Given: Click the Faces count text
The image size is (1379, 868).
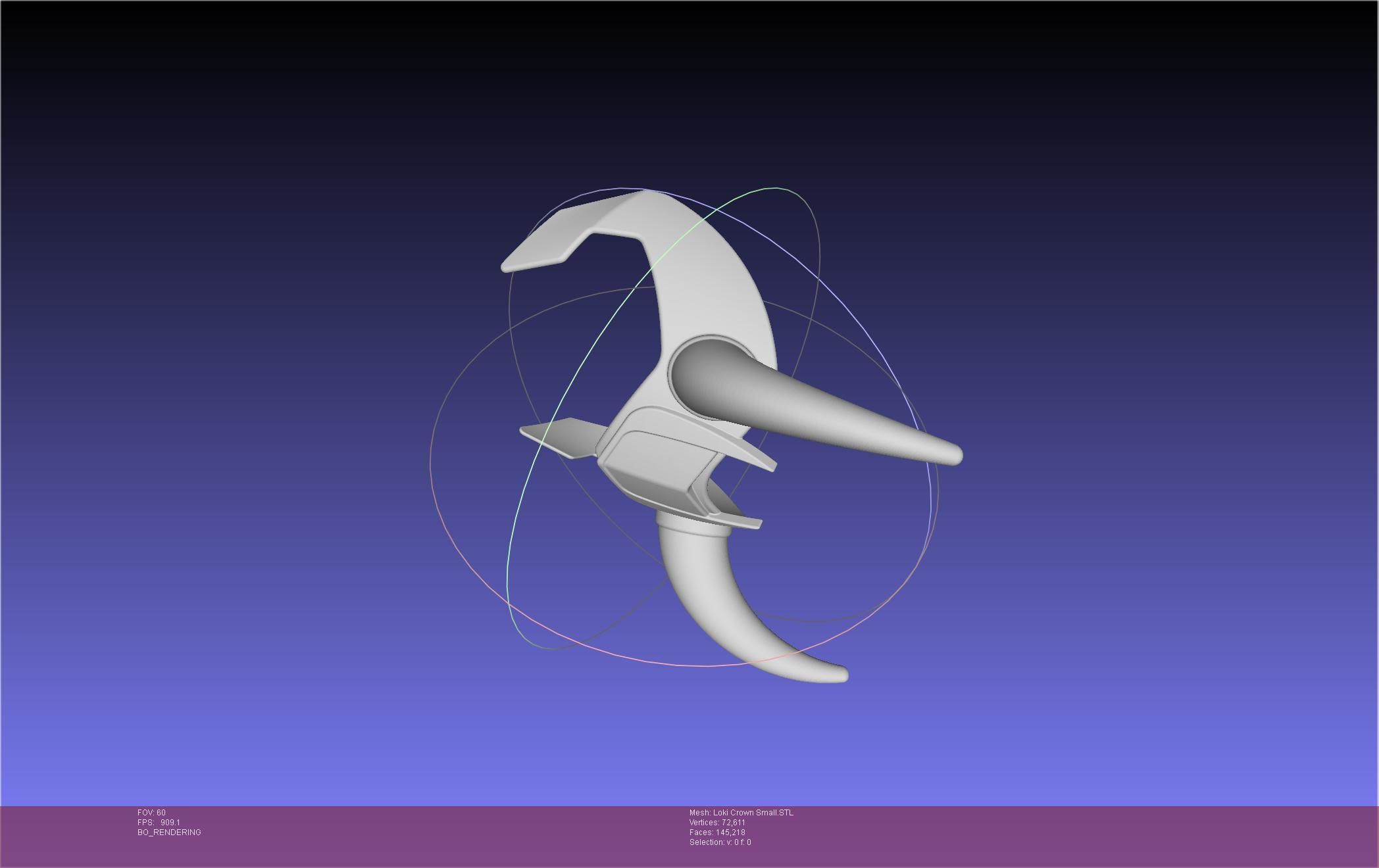Looking at the screenshot, I should tap(717, 832).
